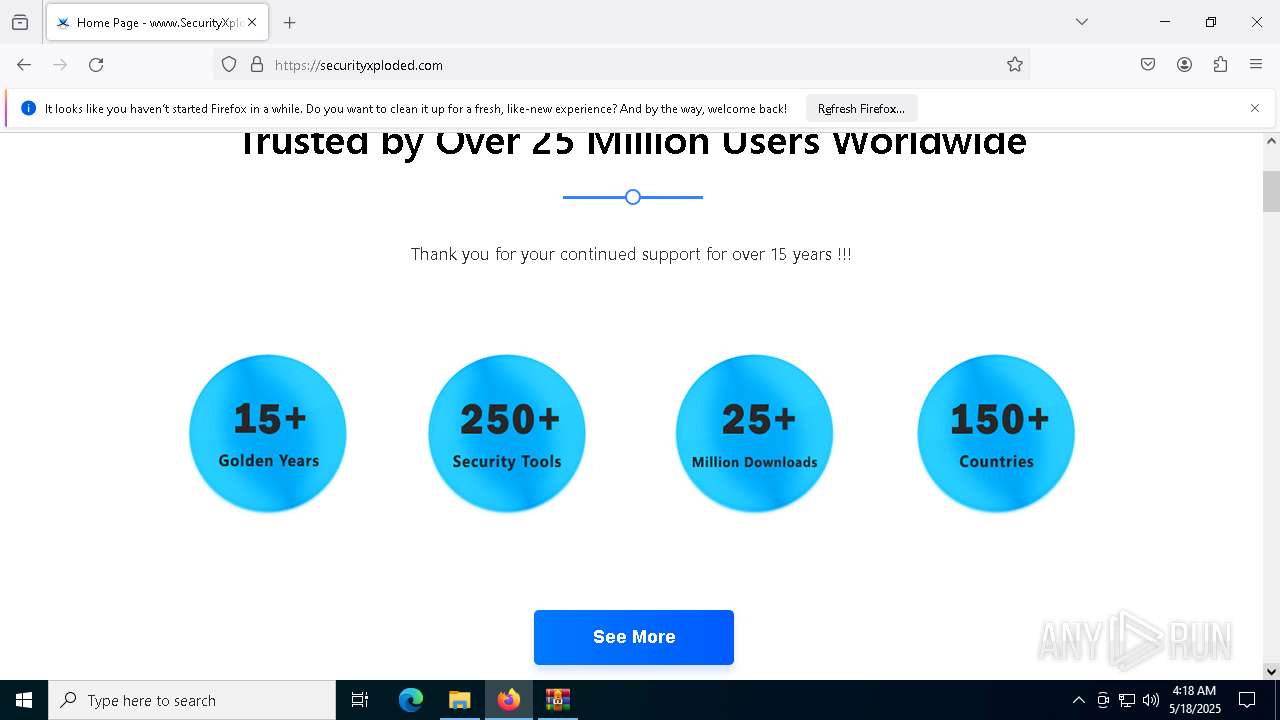Click the See More button
Screen dimensions: 1280x720
tap(634, 637)
